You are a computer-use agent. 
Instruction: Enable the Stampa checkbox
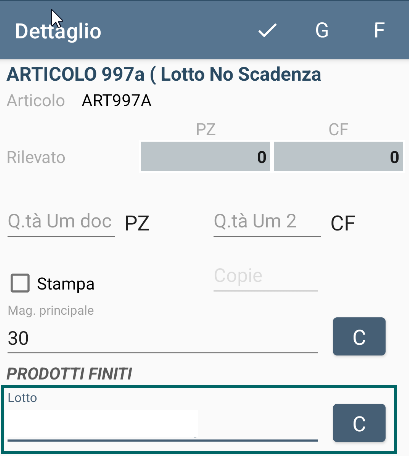click(20, 283)
